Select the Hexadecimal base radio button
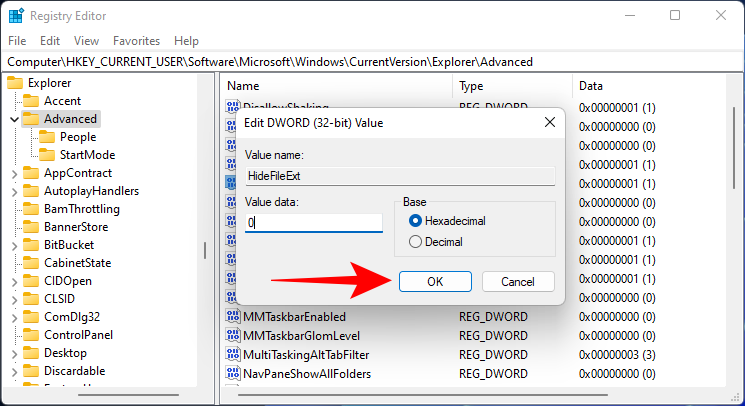This screenshot has width=745, height=406. [415, 221]
